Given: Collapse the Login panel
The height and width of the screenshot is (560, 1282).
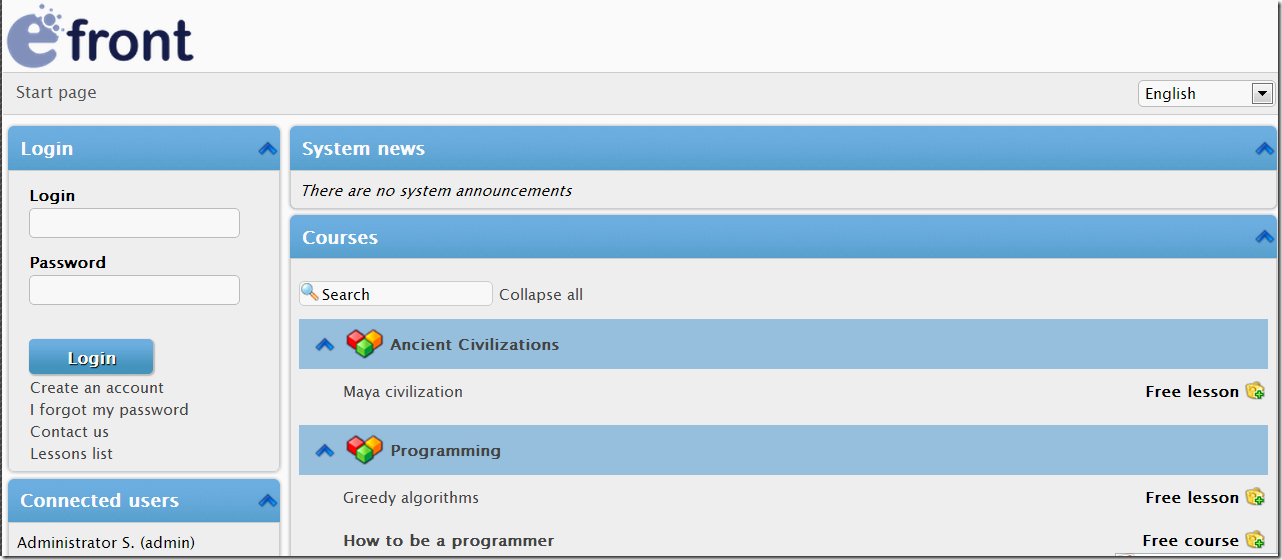Looking at the screenshot, I should click(267, 149).
